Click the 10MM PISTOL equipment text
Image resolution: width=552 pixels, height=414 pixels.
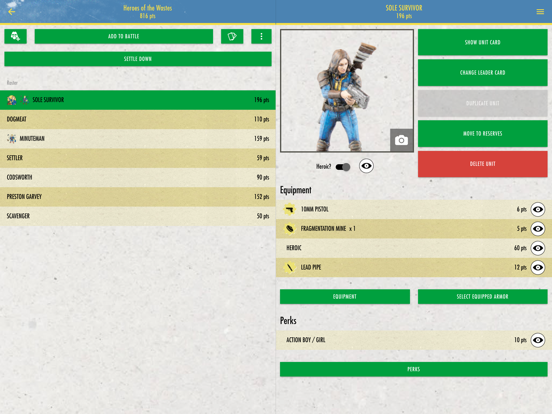[x=314, y=209]
